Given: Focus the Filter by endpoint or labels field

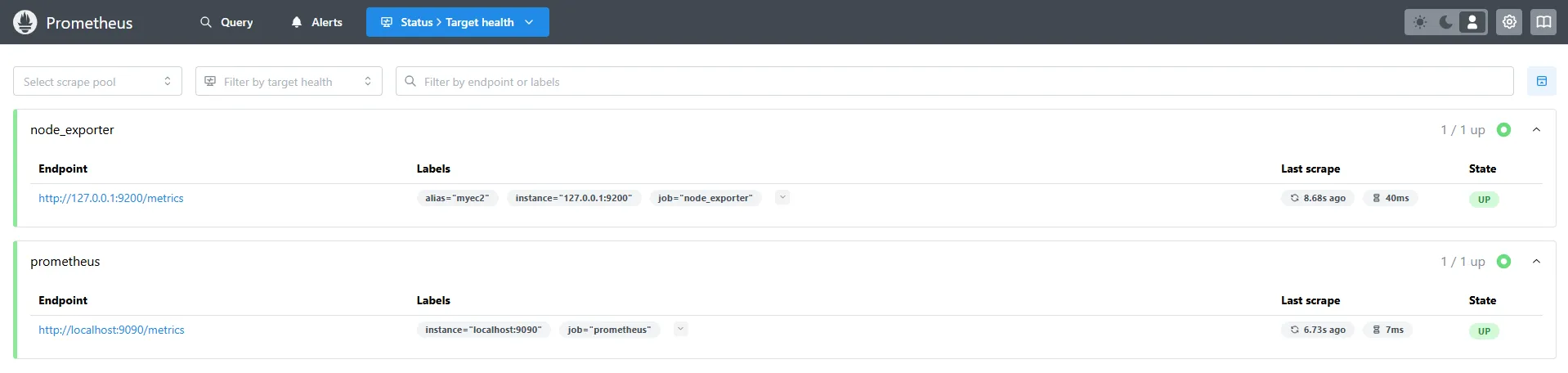Looking at the screenshot, I should click(x=955, y=81).
